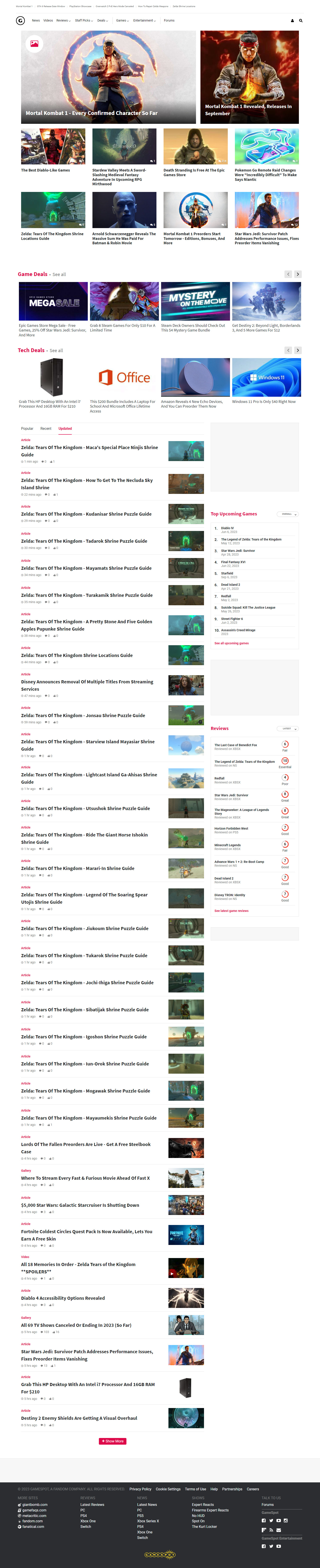Open GameSpot Facebook icon in footer

point(264,1521)
